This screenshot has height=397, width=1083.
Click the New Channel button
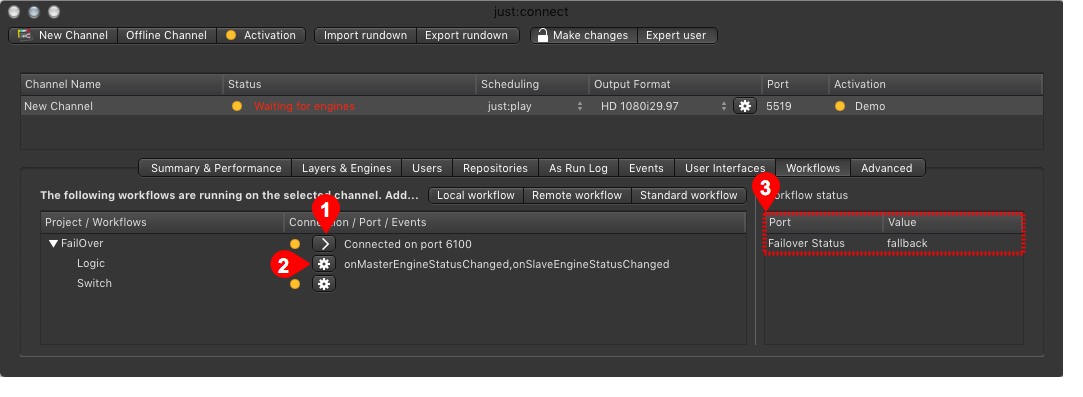tap(63, 35)
